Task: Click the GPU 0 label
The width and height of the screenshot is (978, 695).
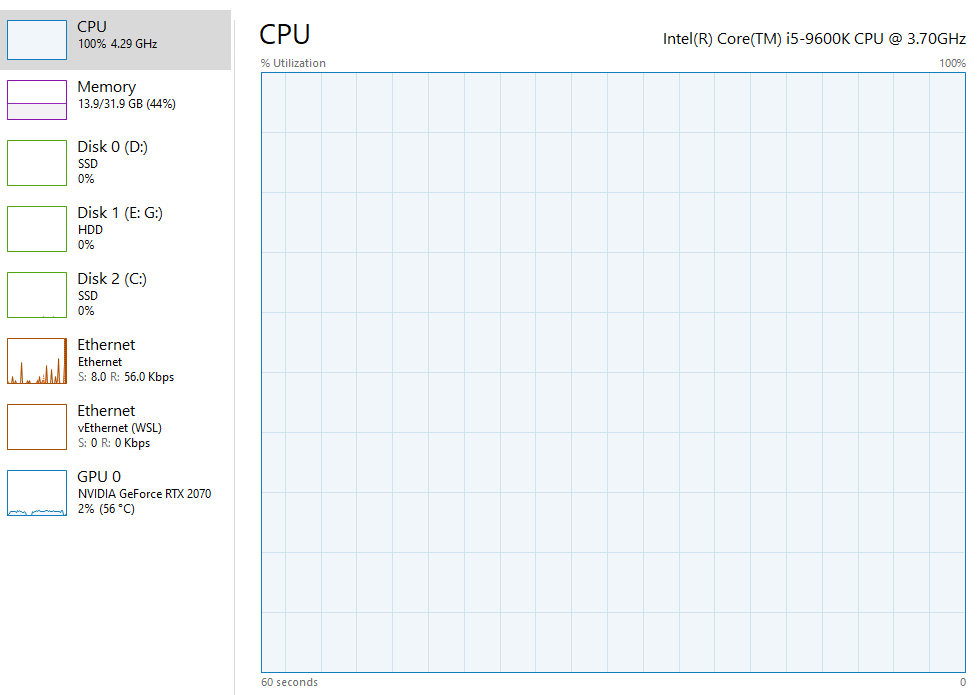Action: 99,477
